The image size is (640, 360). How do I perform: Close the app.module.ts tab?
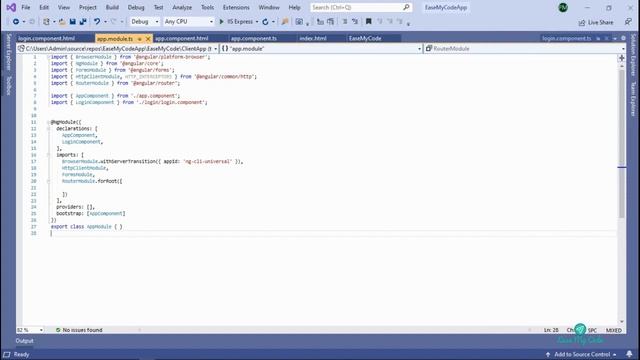pyautogui.click(x=148, y=39)
